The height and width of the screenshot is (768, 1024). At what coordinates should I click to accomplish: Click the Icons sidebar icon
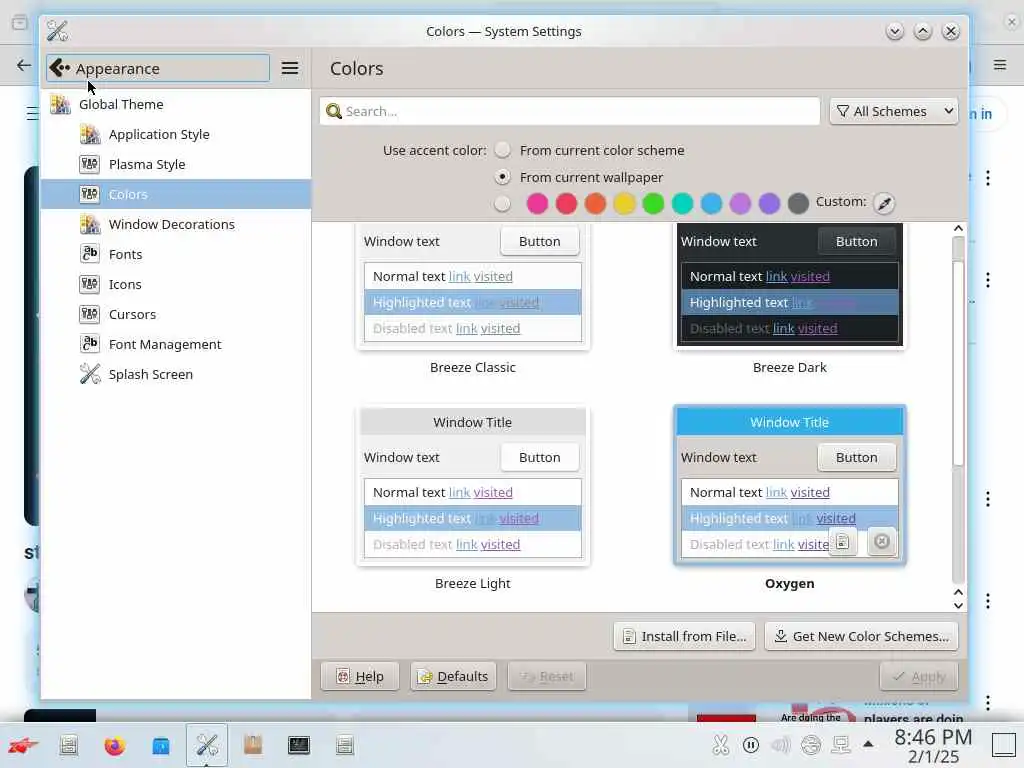tap(89, 284)
